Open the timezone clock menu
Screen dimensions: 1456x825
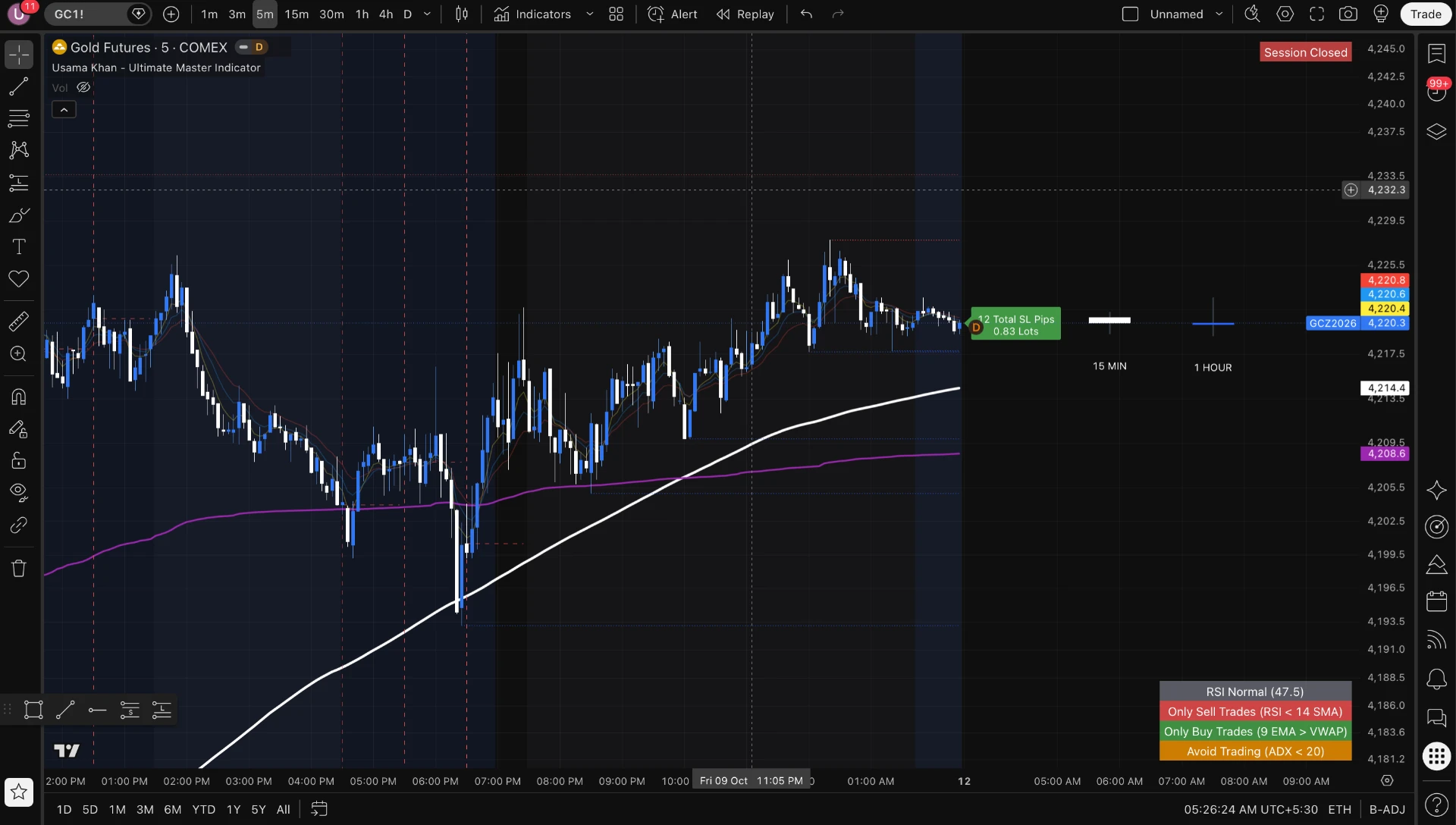[x=1250, y=809]
